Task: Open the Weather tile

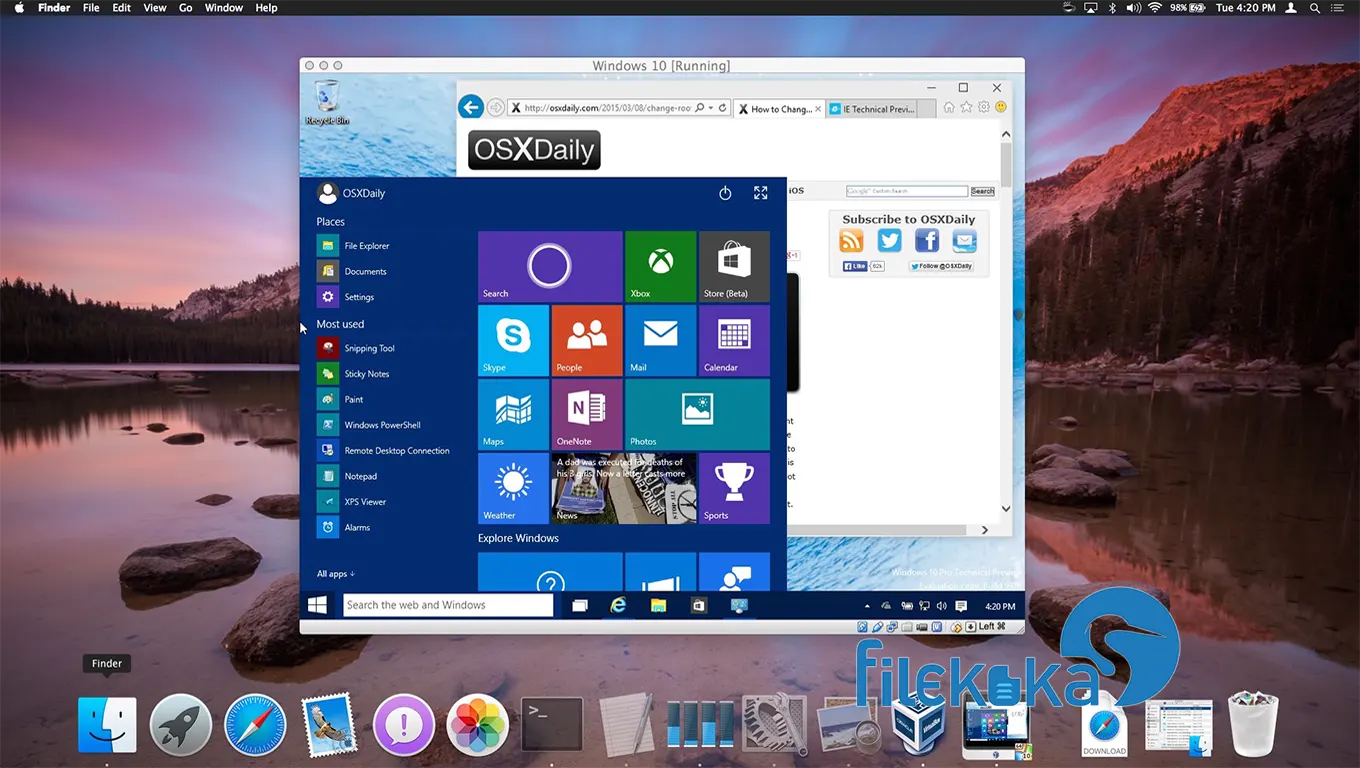Action: tap(513, 488)
